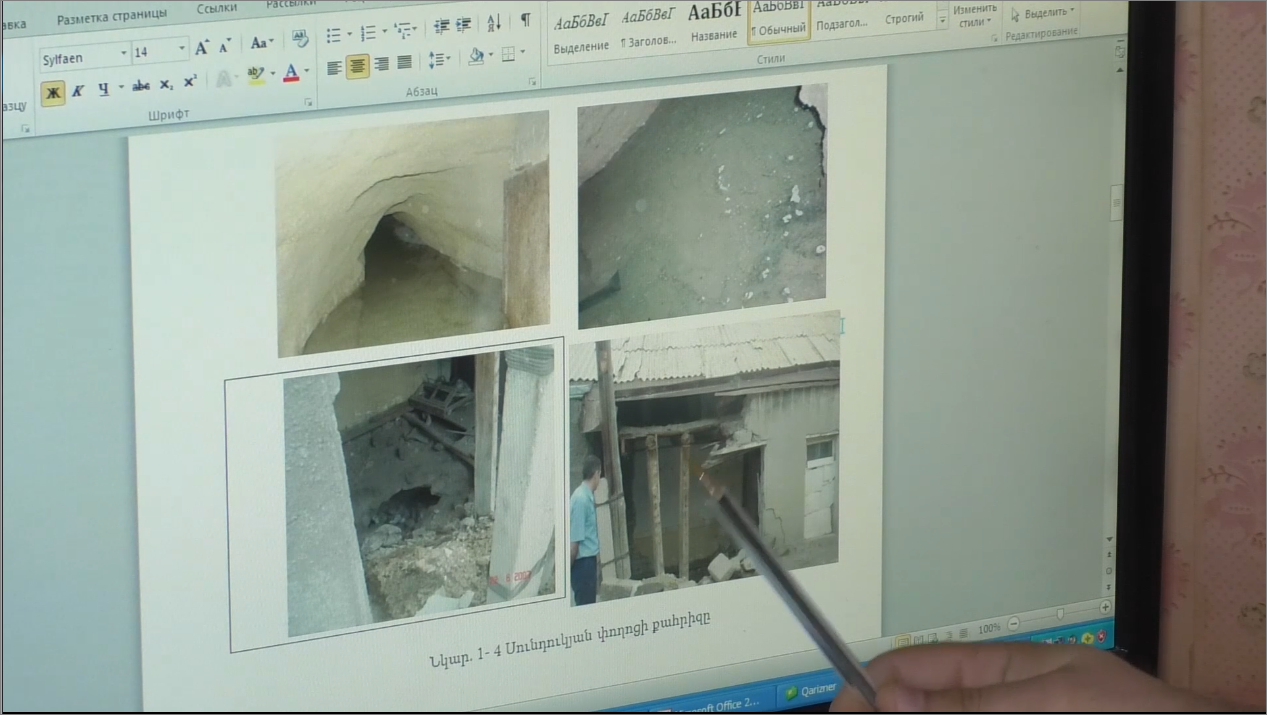Open the Borders dropdown arrow
The height and width of the screenshot is (715, 1267).
(523, 53)
